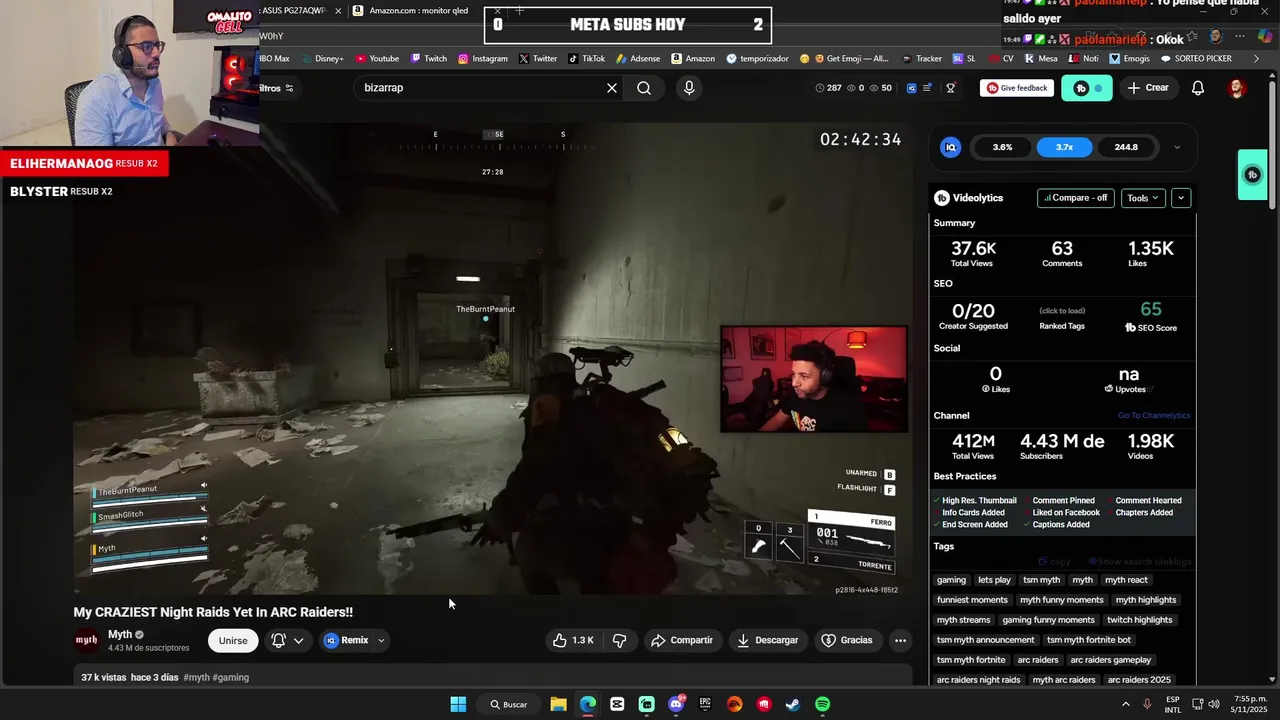Clear the bizarrap search text
The width and height of the screenshot is (1280, 720).
pos(612,88)
